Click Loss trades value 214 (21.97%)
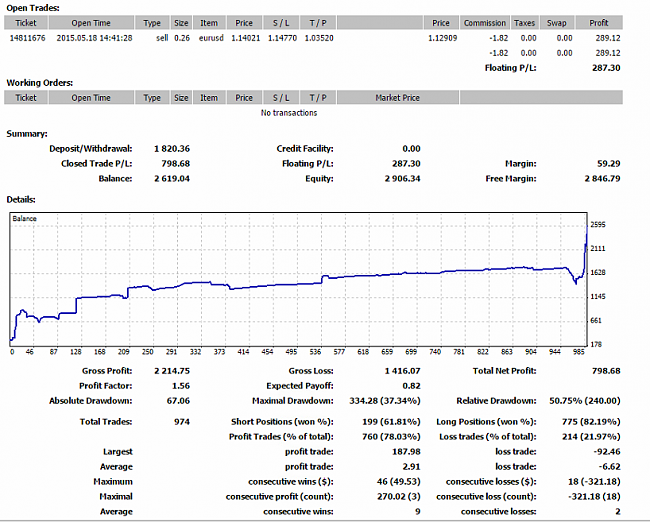The height and width of the screenshot is (522, 650). tap(591, 437)
